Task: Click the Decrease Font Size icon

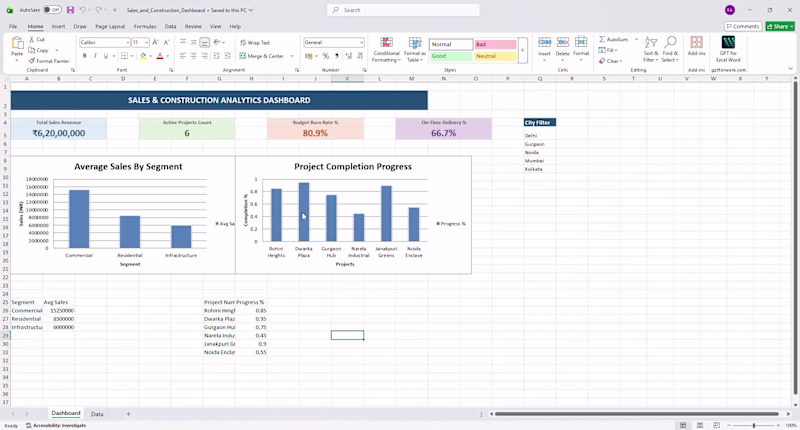Action: [166, 43]
